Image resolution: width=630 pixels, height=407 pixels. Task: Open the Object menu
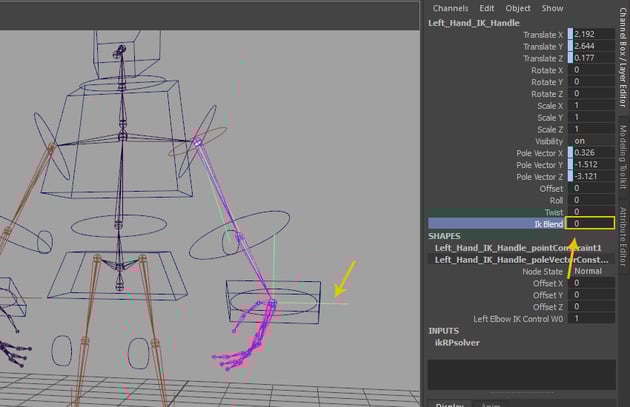point(518,8)
